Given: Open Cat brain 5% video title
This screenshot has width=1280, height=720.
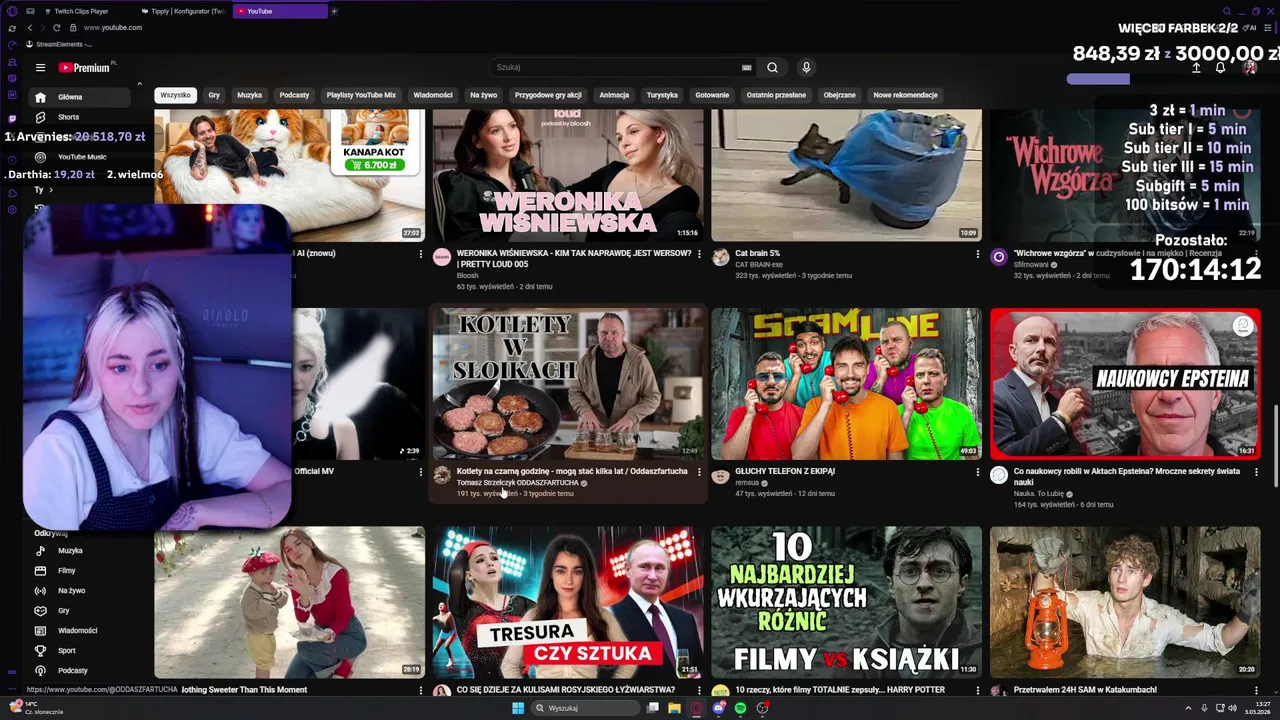Looking at the screenshot, I should tap(757, 254).
